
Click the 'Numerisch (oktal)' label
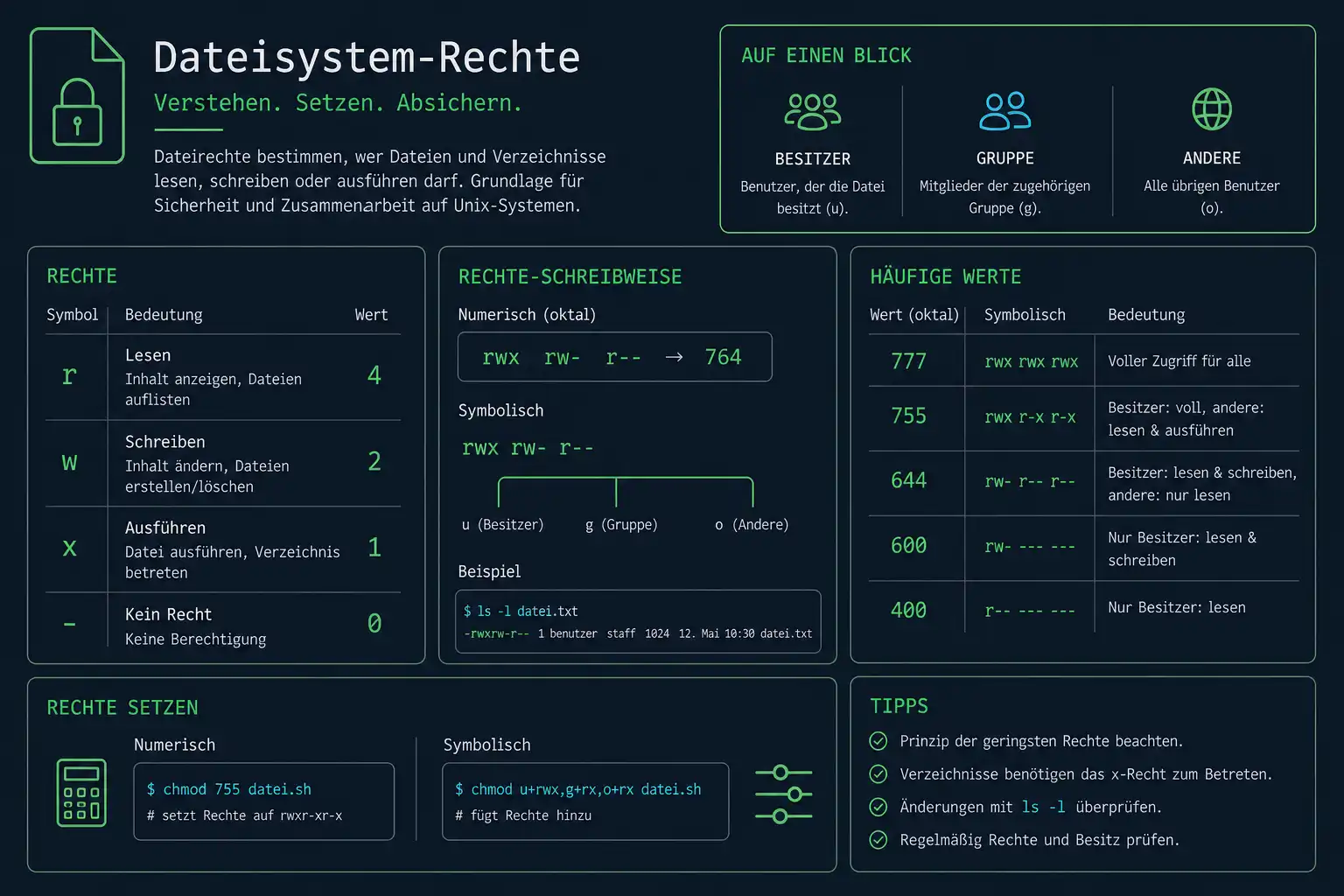tap(527, 315)
